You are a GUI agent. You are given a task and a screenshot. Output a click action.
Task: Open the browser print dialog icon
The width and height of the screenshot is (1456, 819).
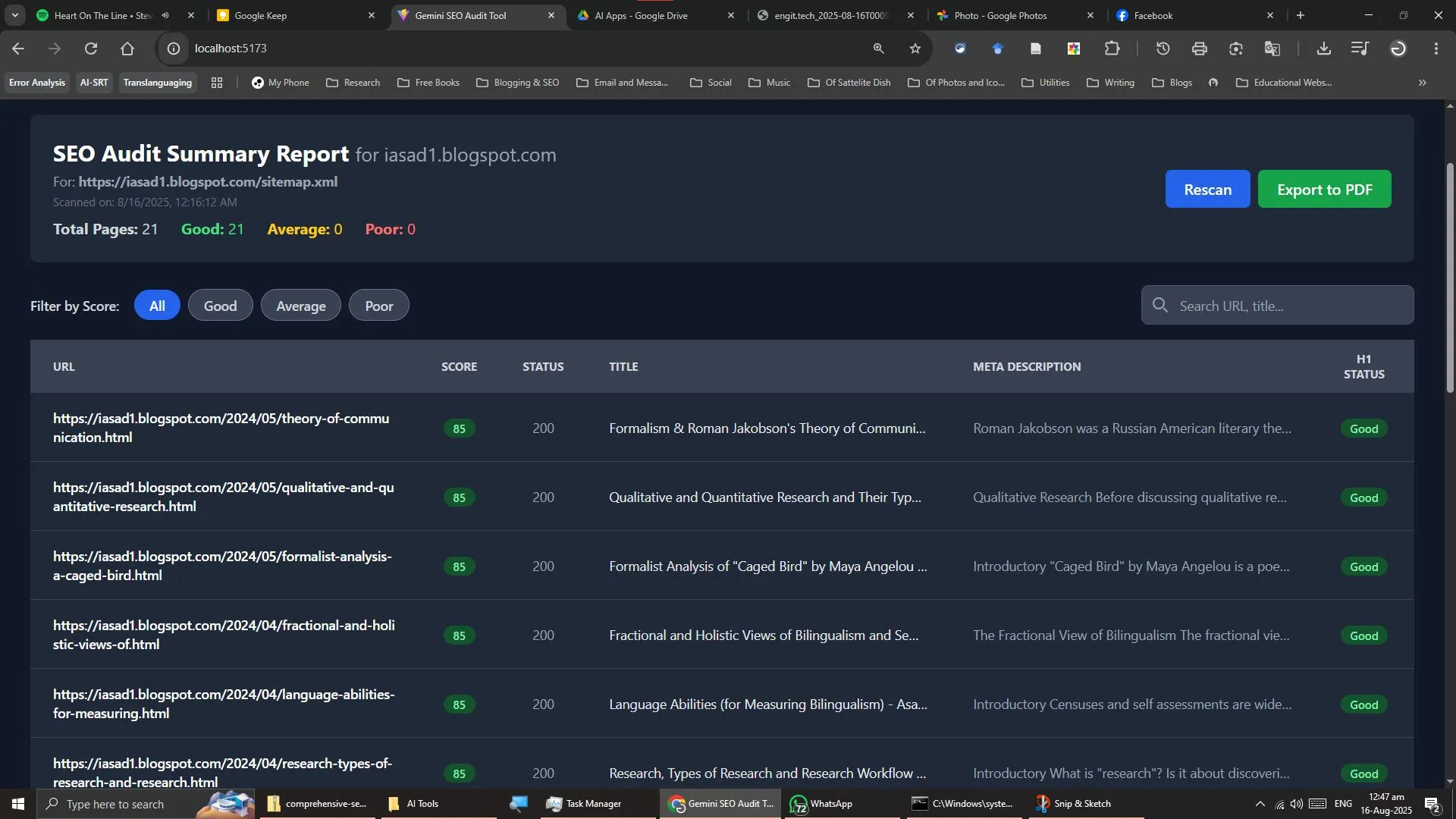(1200, 49)
